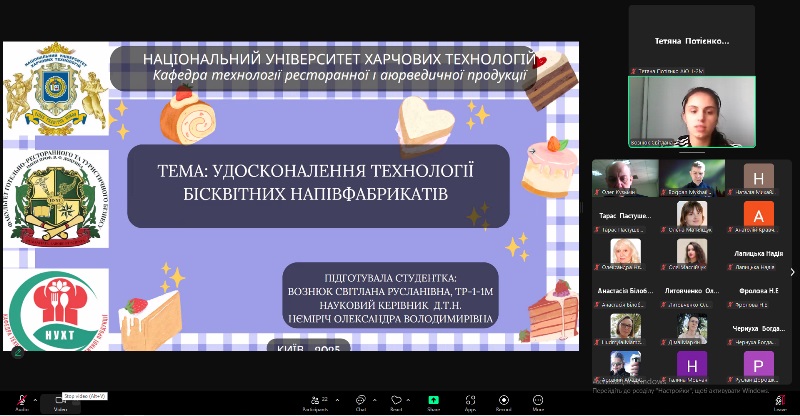Start recording with the Record button
Image resolution: width=800 pixels, height=416 pixels.
(504, 403)
